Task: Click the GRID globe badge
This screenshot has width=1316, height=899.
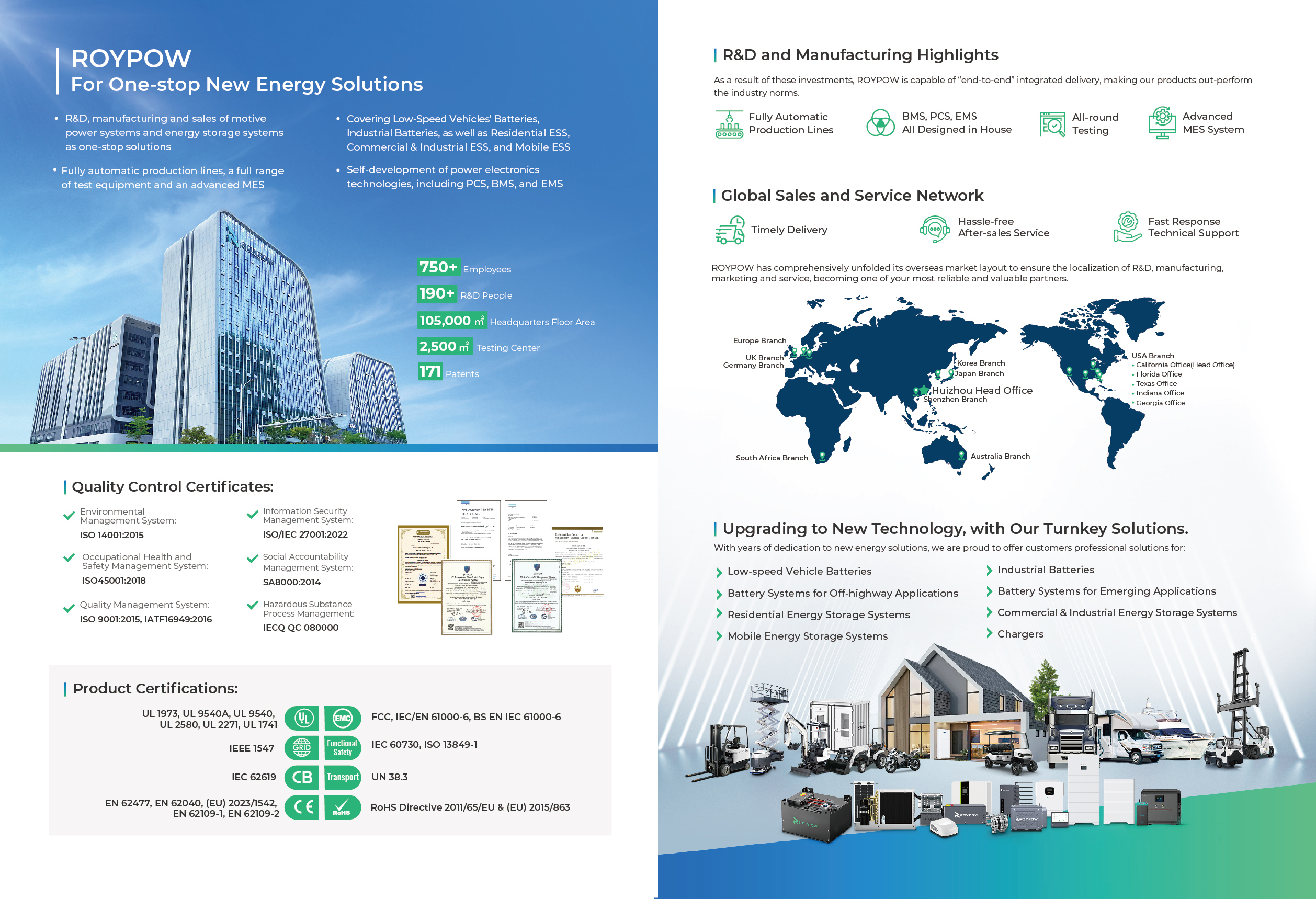Action: (302, 748)
